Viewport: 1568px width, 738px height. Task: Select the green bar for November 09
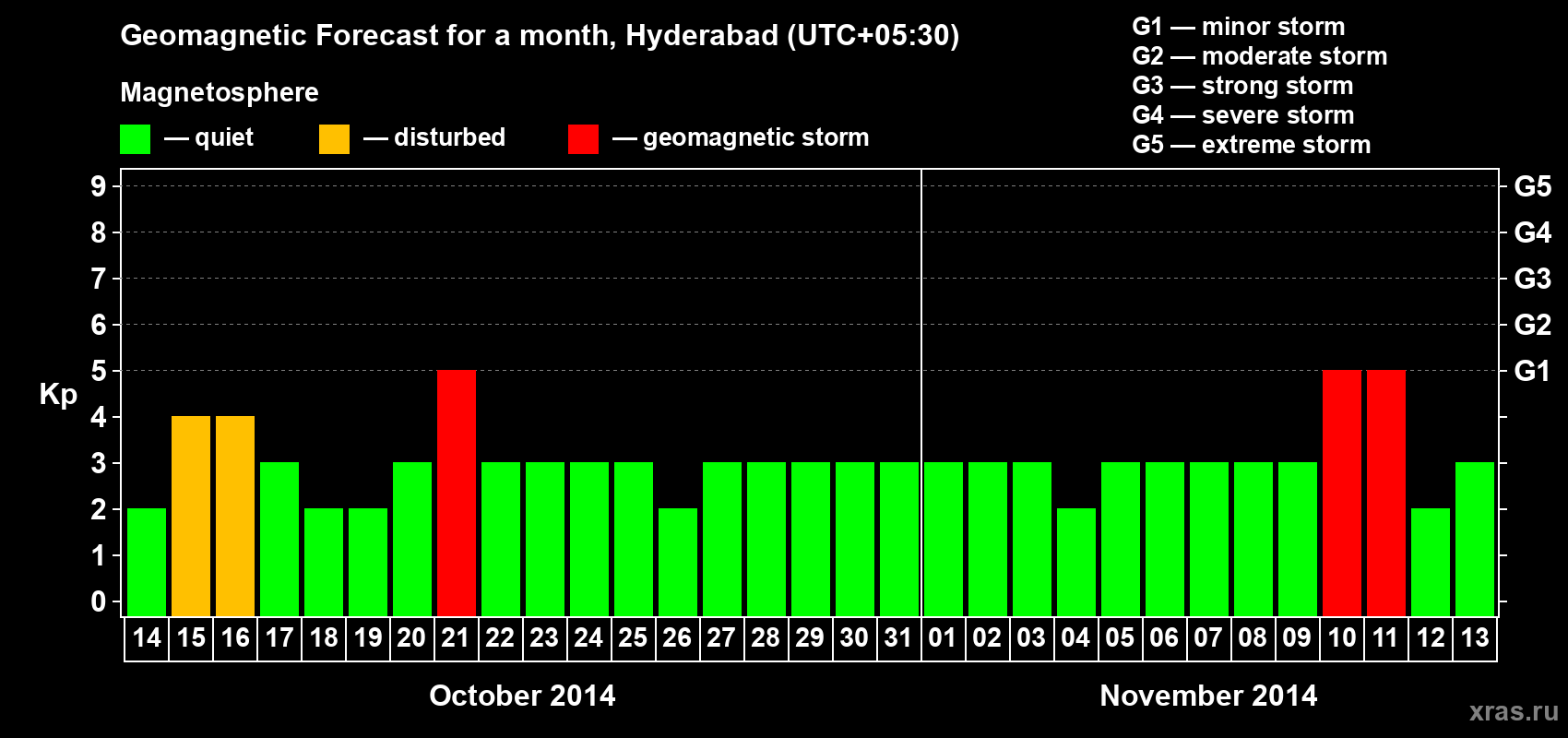pos(1298,540)
